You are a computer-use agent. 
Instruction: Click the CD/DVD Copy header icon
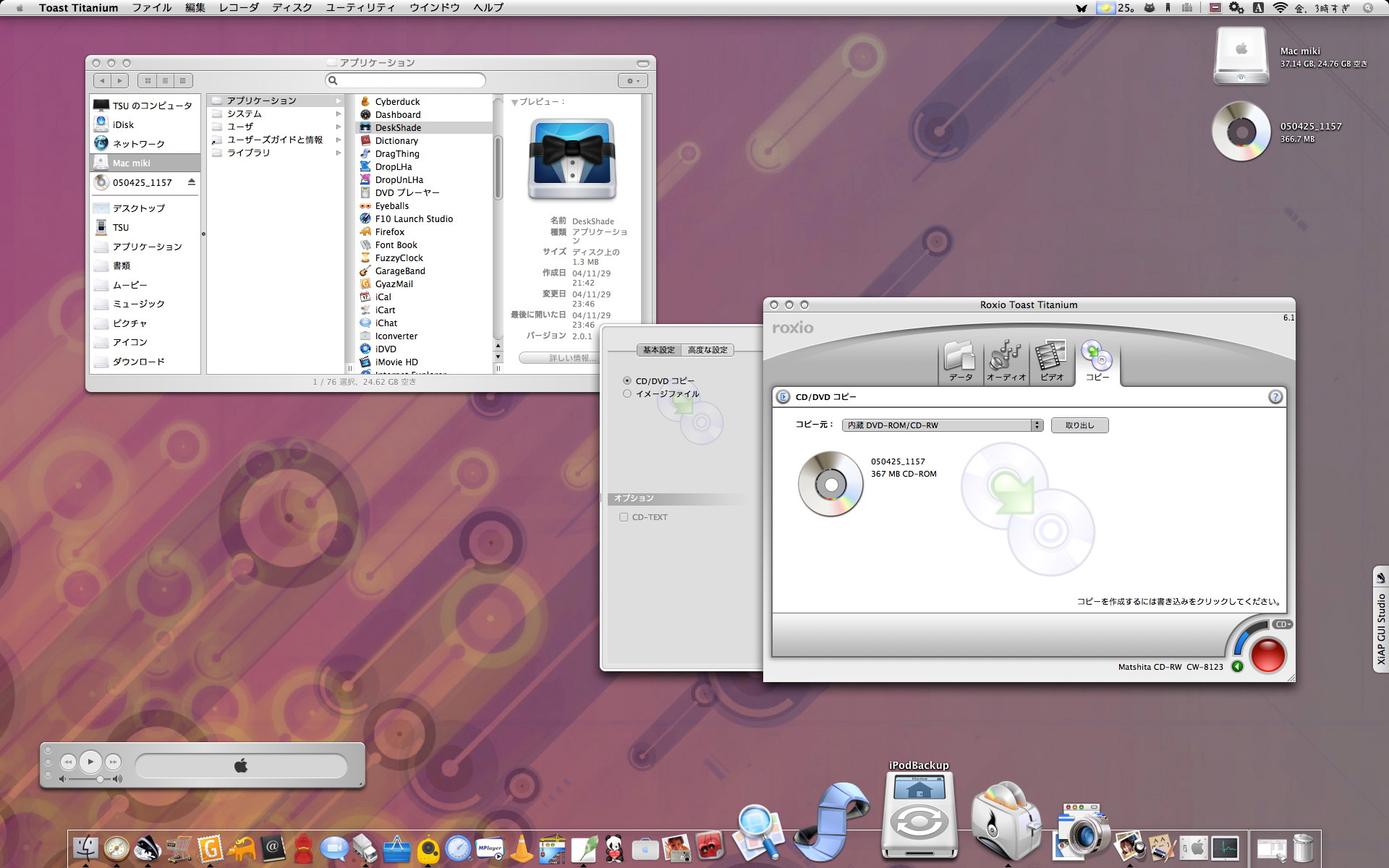[783, 396]
